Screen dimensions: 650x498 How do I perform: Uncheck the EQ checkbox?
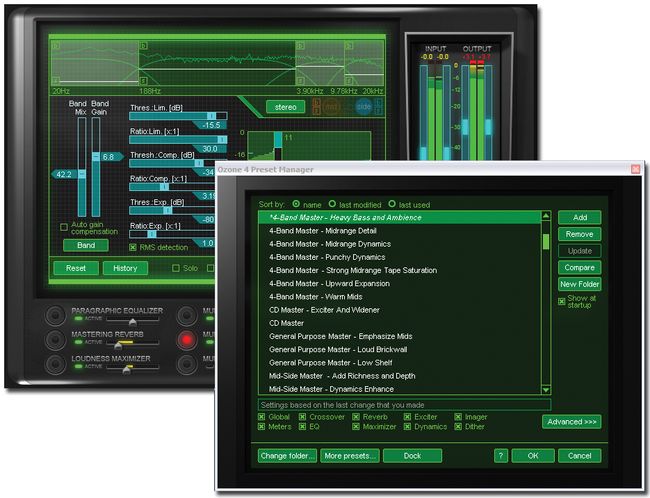(303, 426)
